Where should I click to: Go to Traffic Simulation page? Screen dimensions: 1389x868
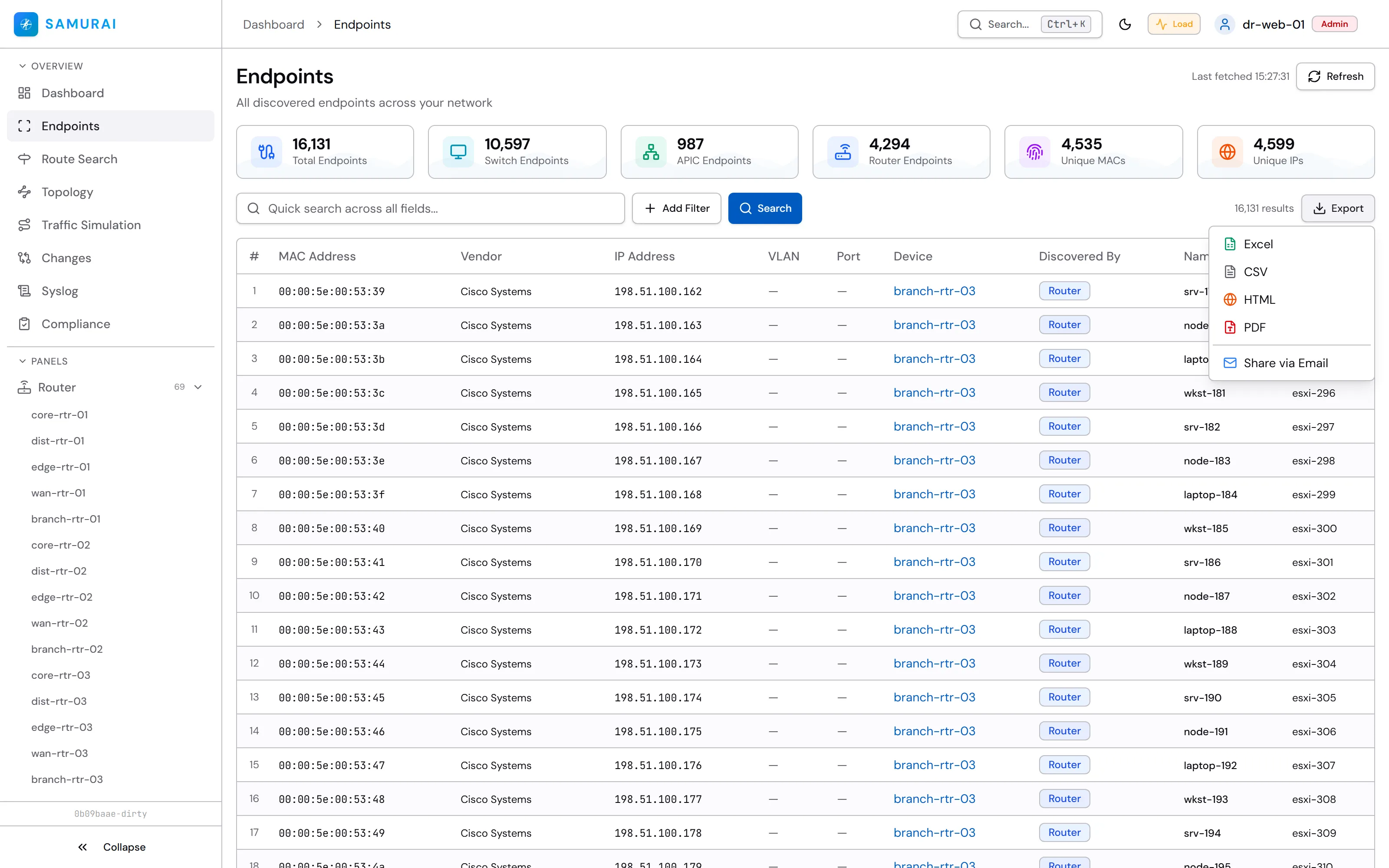coord(111,225)
